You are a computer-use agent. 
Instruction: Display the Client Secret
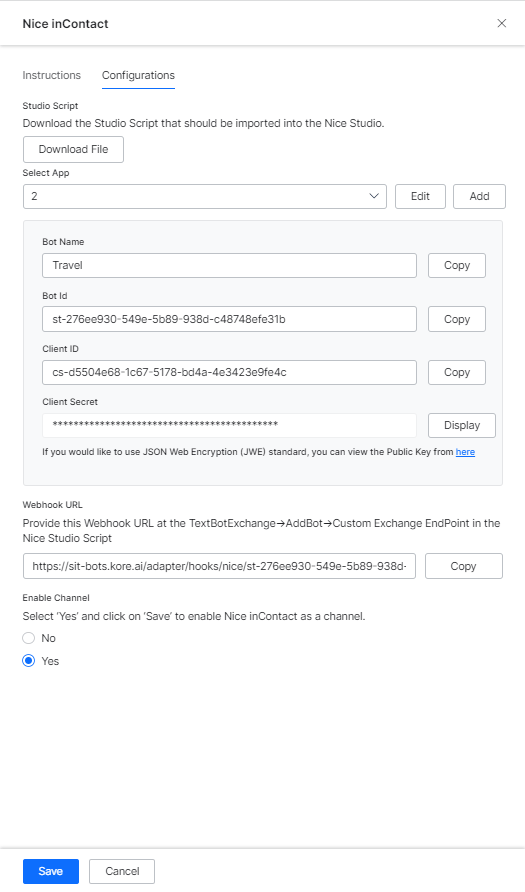[462, 426]
